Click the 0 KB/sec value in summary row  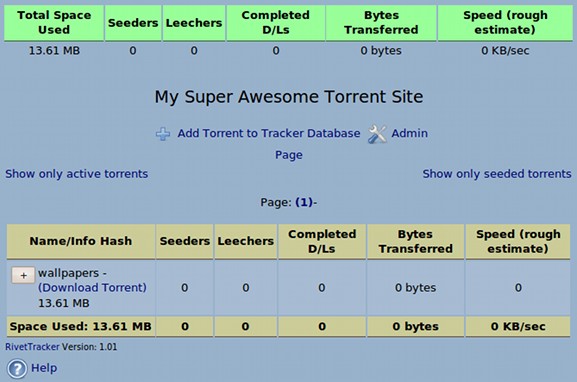click(x=505, y=50)
